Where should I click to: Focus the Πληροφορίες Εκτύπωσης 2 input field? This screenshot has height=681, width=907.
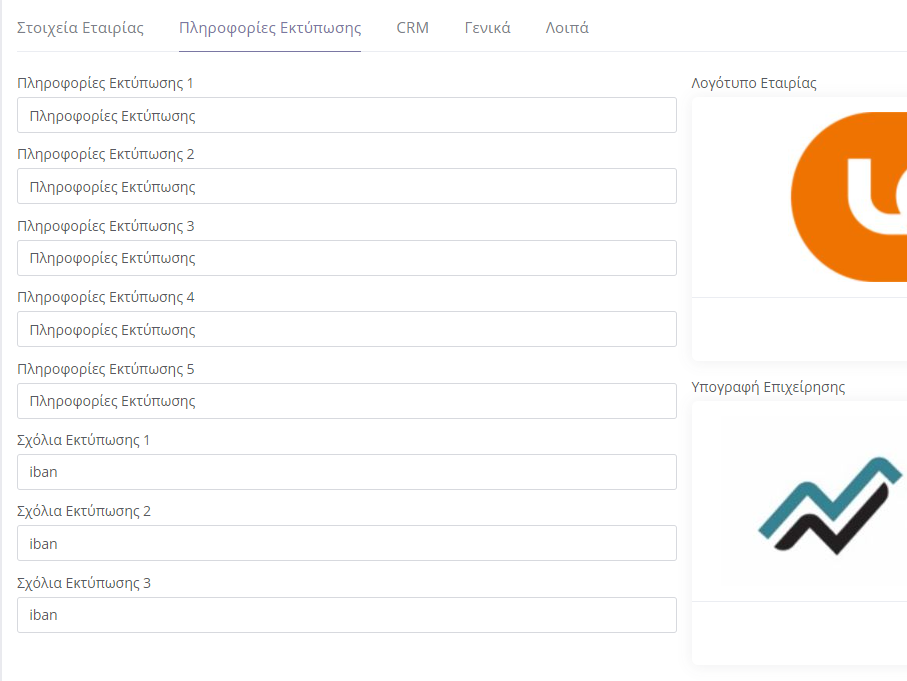[x=347, y=186]
